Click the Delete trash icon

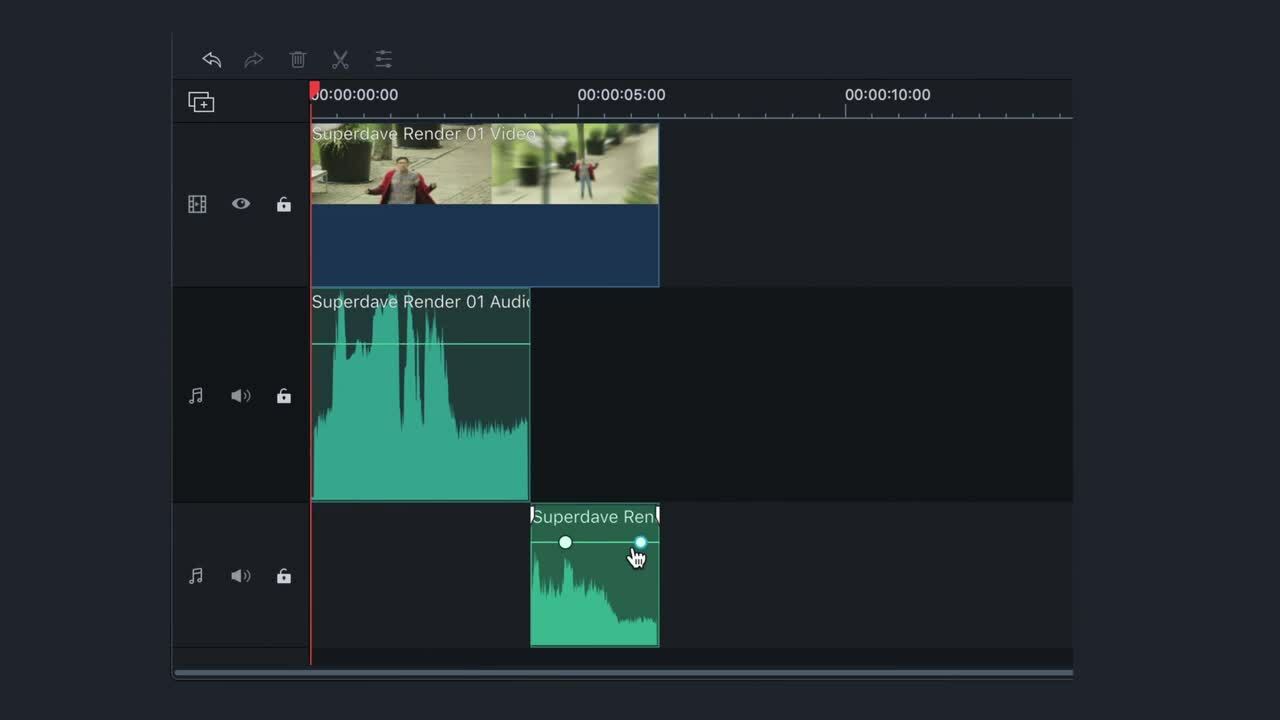(298, 60)
